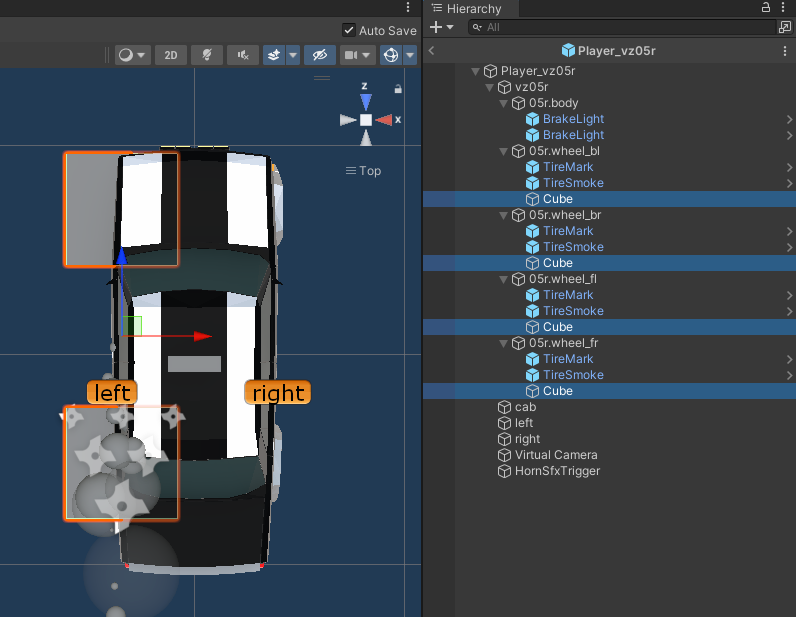This screenshot has width=796, height=617.
Task: Click the red X axis gizmo cone
Action: (384, 120)
